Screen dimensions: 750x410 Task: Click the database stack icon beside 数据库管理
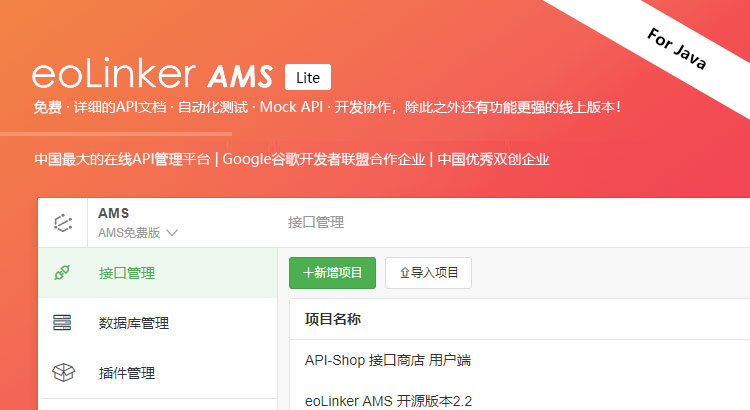(62, 322)
